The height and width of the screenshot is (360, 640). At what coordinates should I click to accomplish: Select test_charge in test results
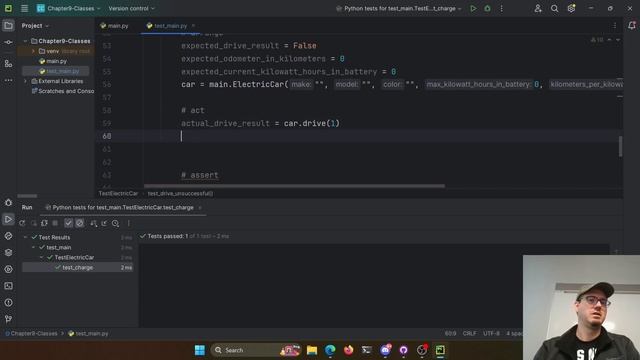78,268
